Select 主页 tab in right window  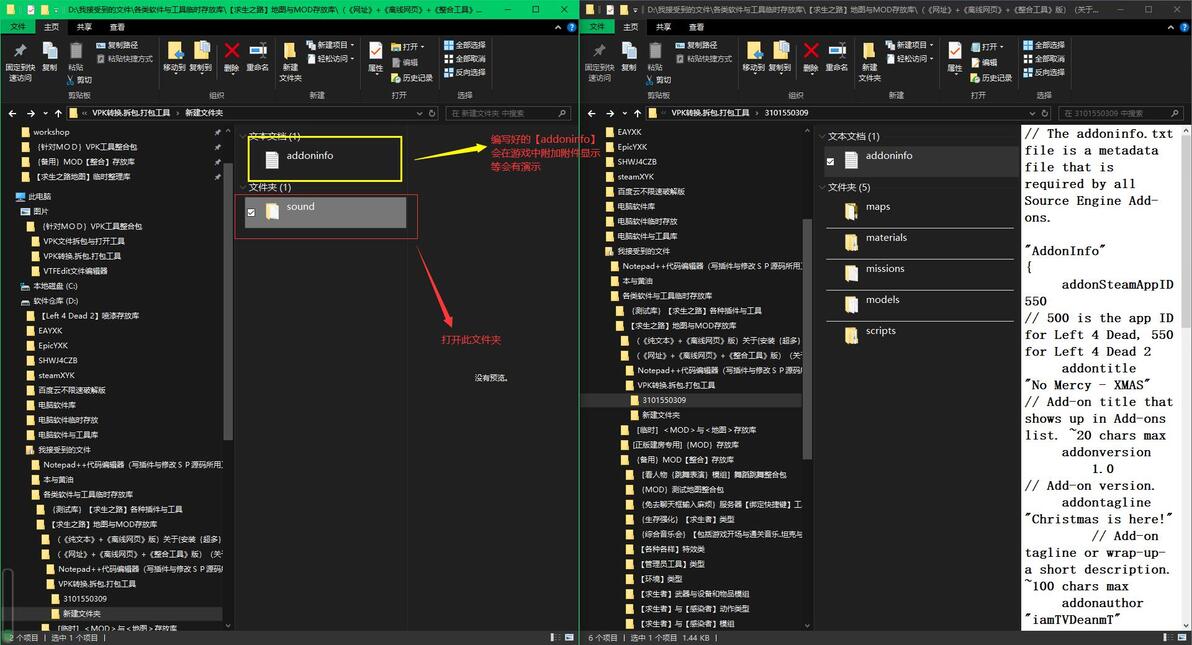(x=631, y=27)
